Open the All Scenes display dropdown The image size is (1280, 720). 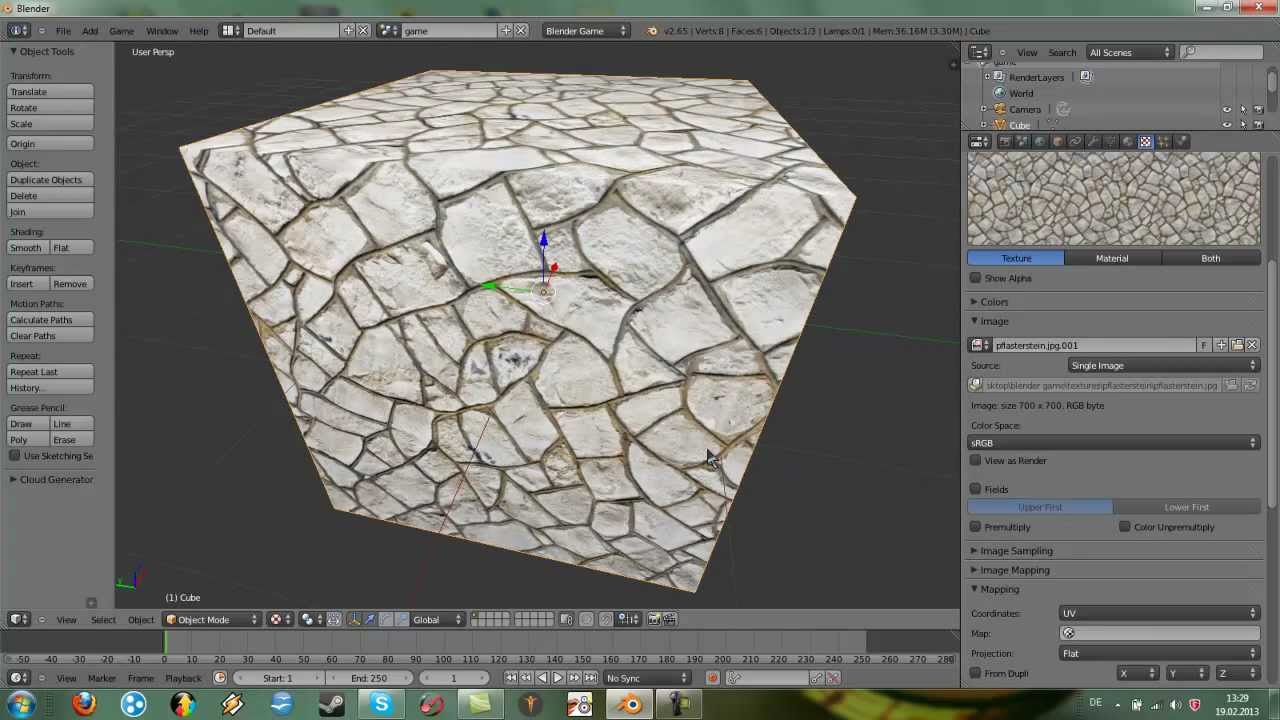1131,52
